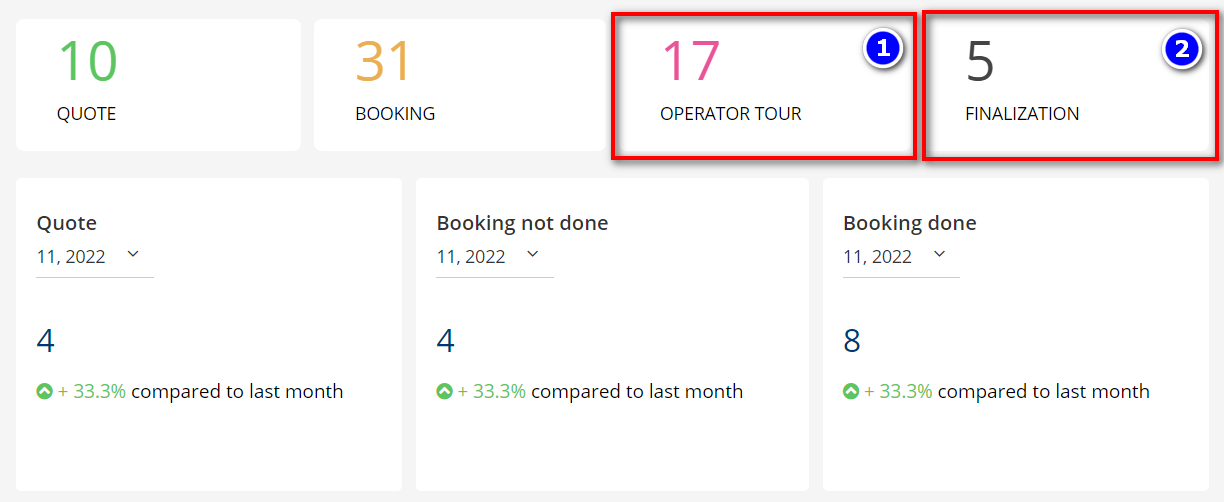The height and width of the screenshot is (502, 1224).
Task: Expand the Quote month dropdown chevron
Action: coord(133,255)
